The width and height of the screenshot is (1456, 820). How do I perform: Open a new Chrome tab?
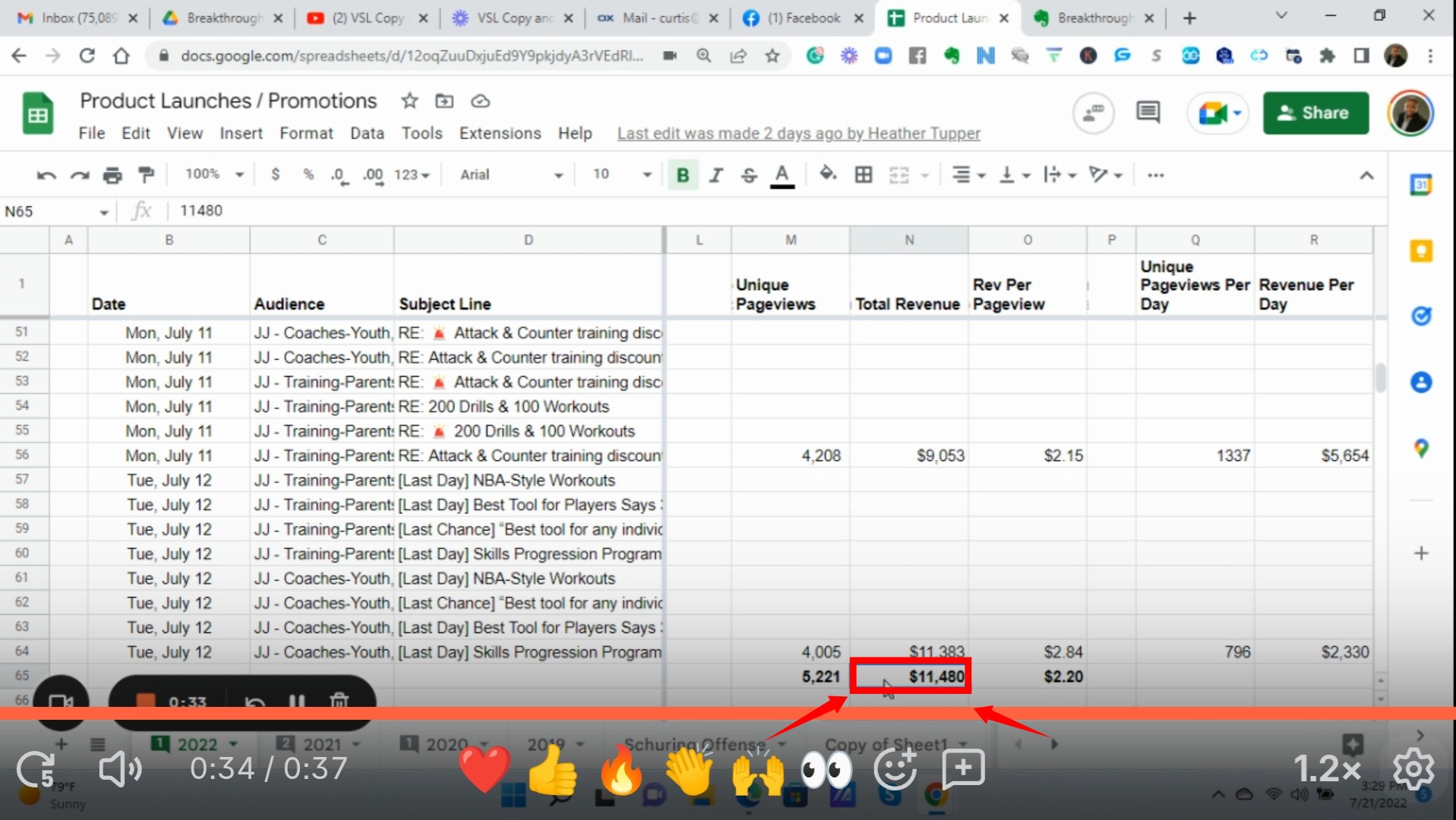point(1189,18)
